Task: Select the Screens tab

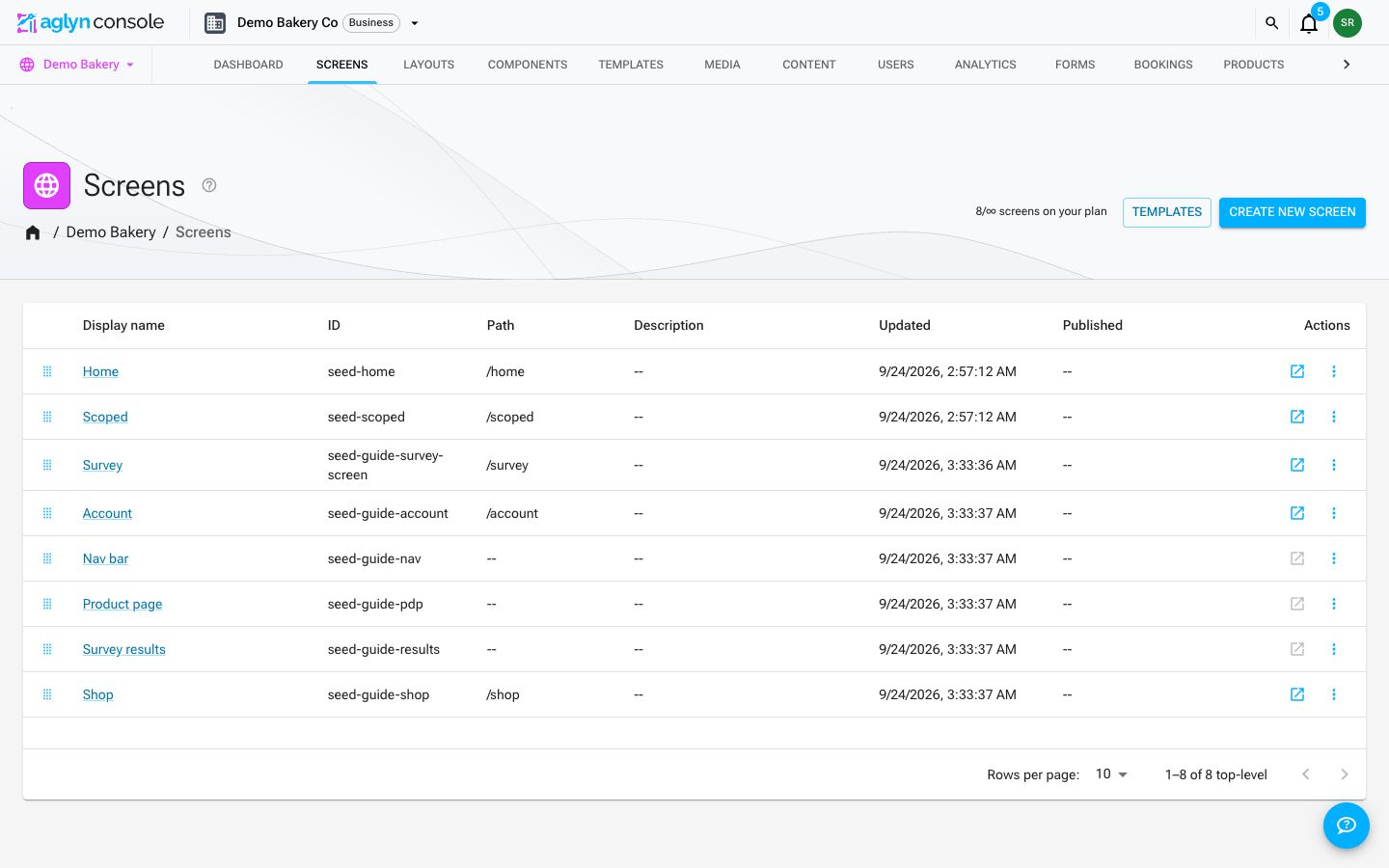Action: 342,65
